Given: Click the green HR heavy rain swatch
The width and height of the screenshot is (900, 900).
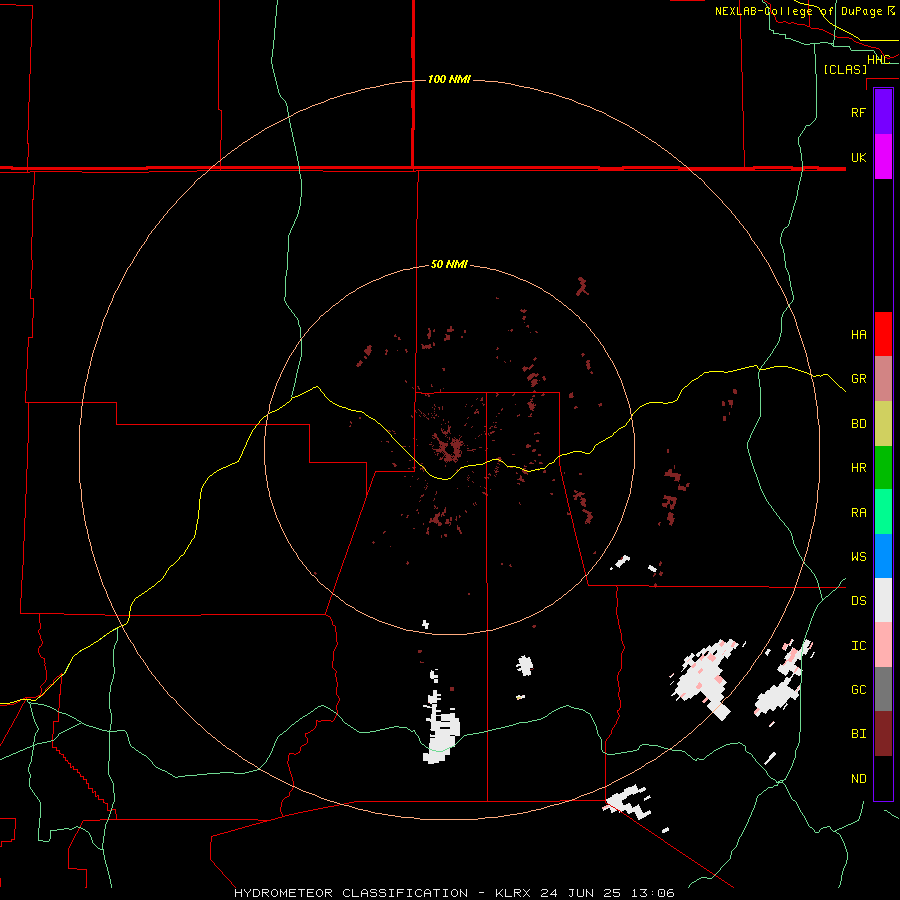Looking at the screenshot, I should pyautogui.click(x=883, y=468).
